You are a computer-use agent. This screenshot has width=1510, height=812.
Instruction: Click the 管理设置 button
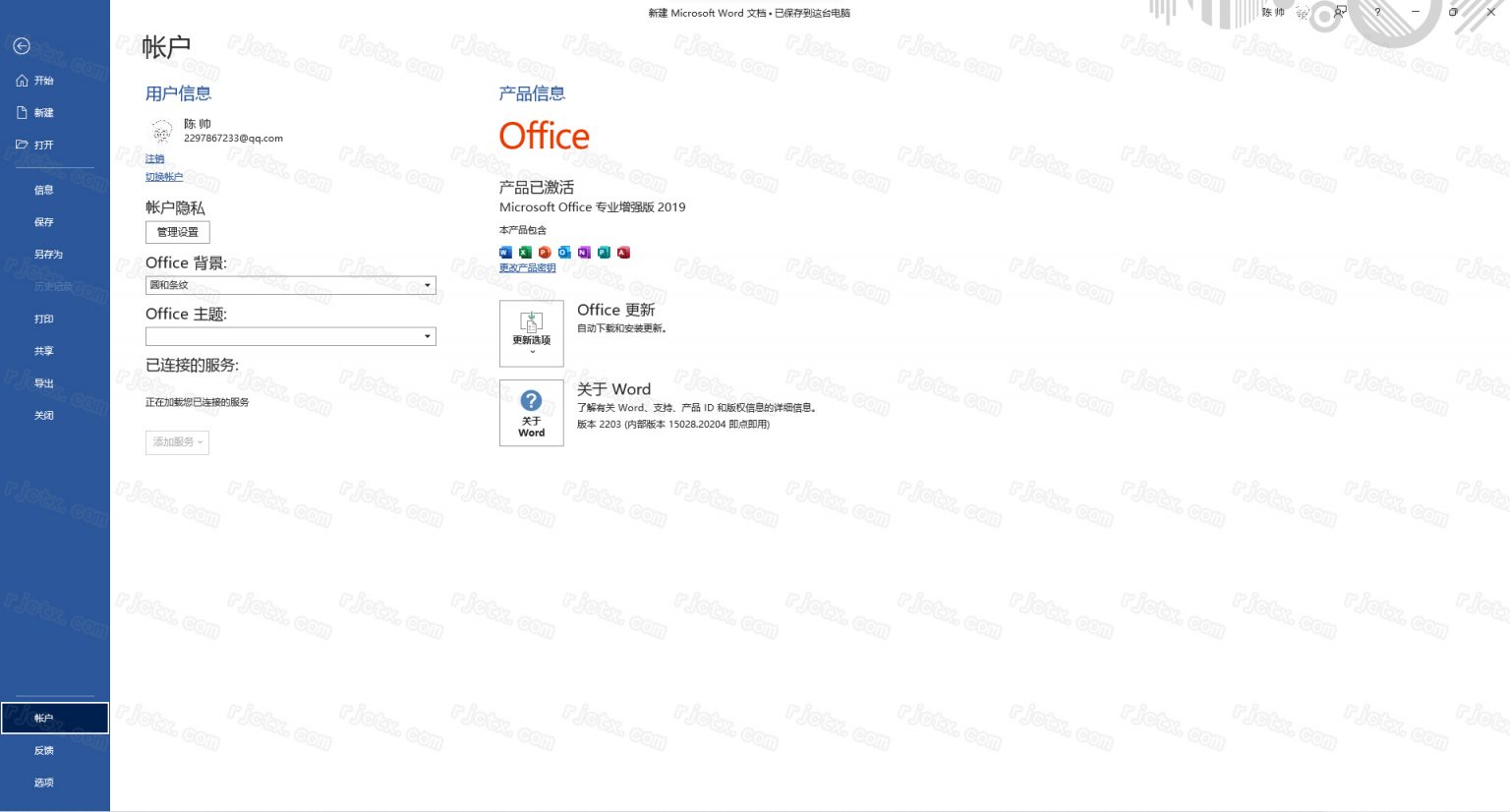pyautogui.click(x=177, y=232)
